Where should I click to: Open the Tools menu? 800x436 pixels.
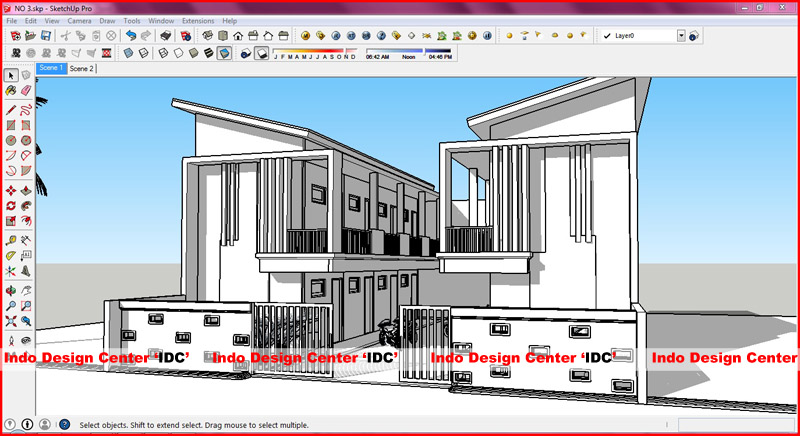point(132,21)
